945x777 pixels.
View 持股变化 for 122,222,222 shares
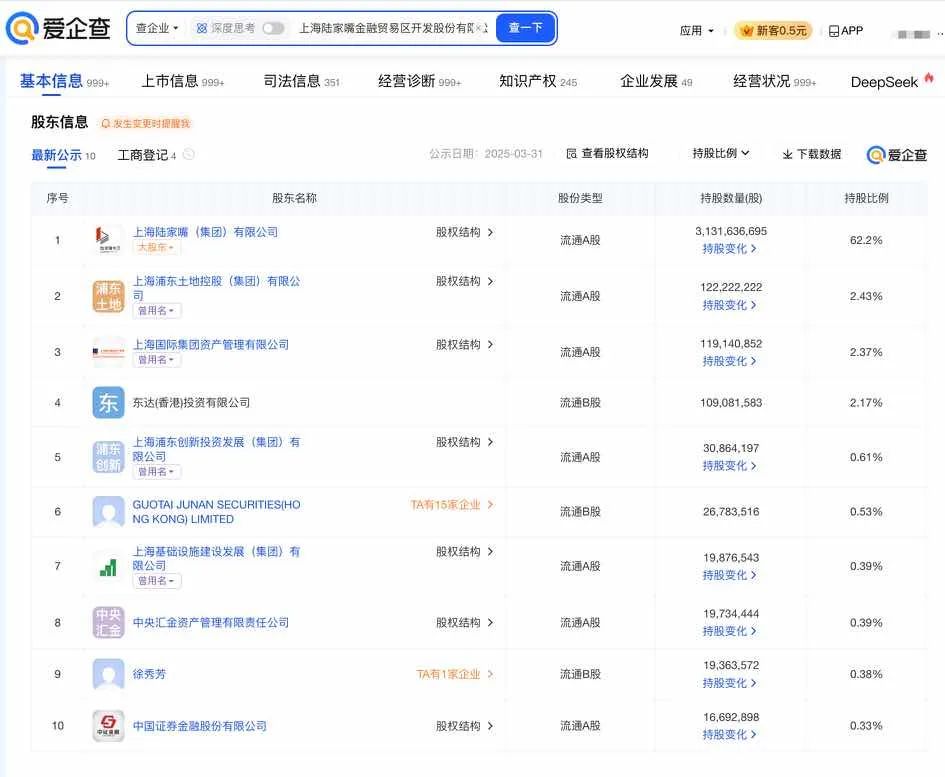click(x=729, y=305)
